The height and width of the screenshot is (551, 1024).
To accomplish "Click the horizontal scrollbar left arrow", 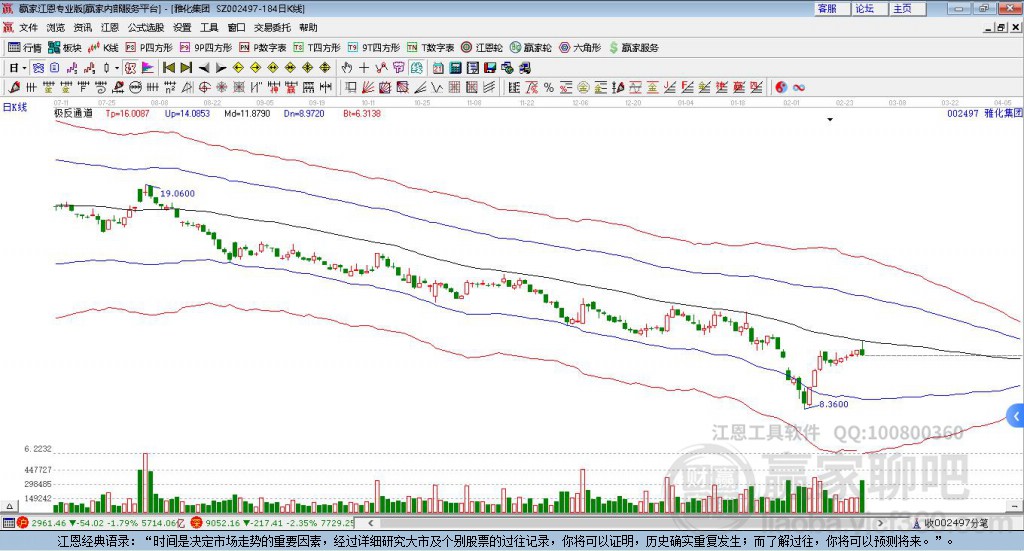I will [x=370, y=523].
